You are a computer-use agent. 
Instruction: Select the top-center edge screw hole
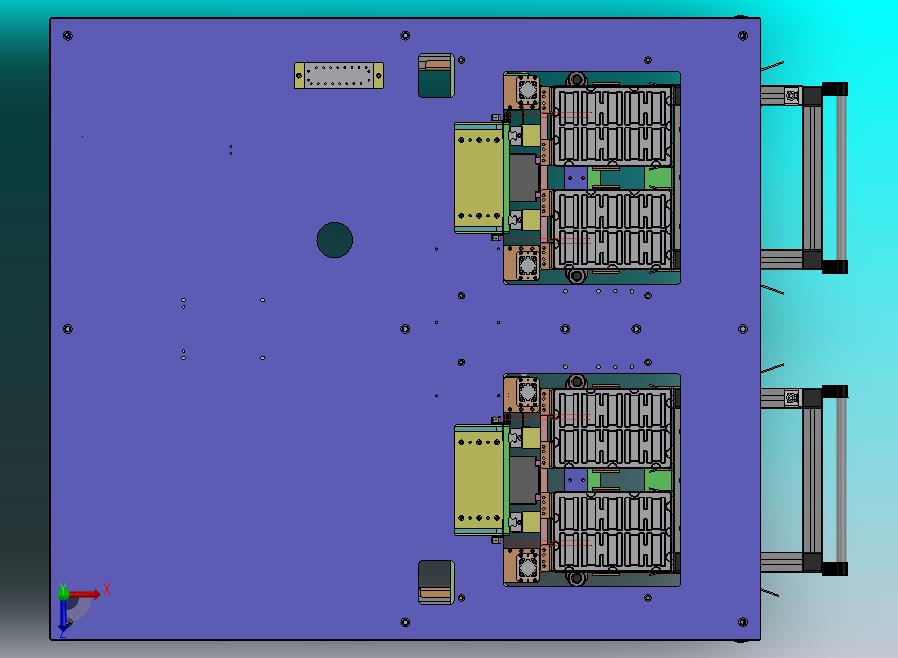(405, 36)
